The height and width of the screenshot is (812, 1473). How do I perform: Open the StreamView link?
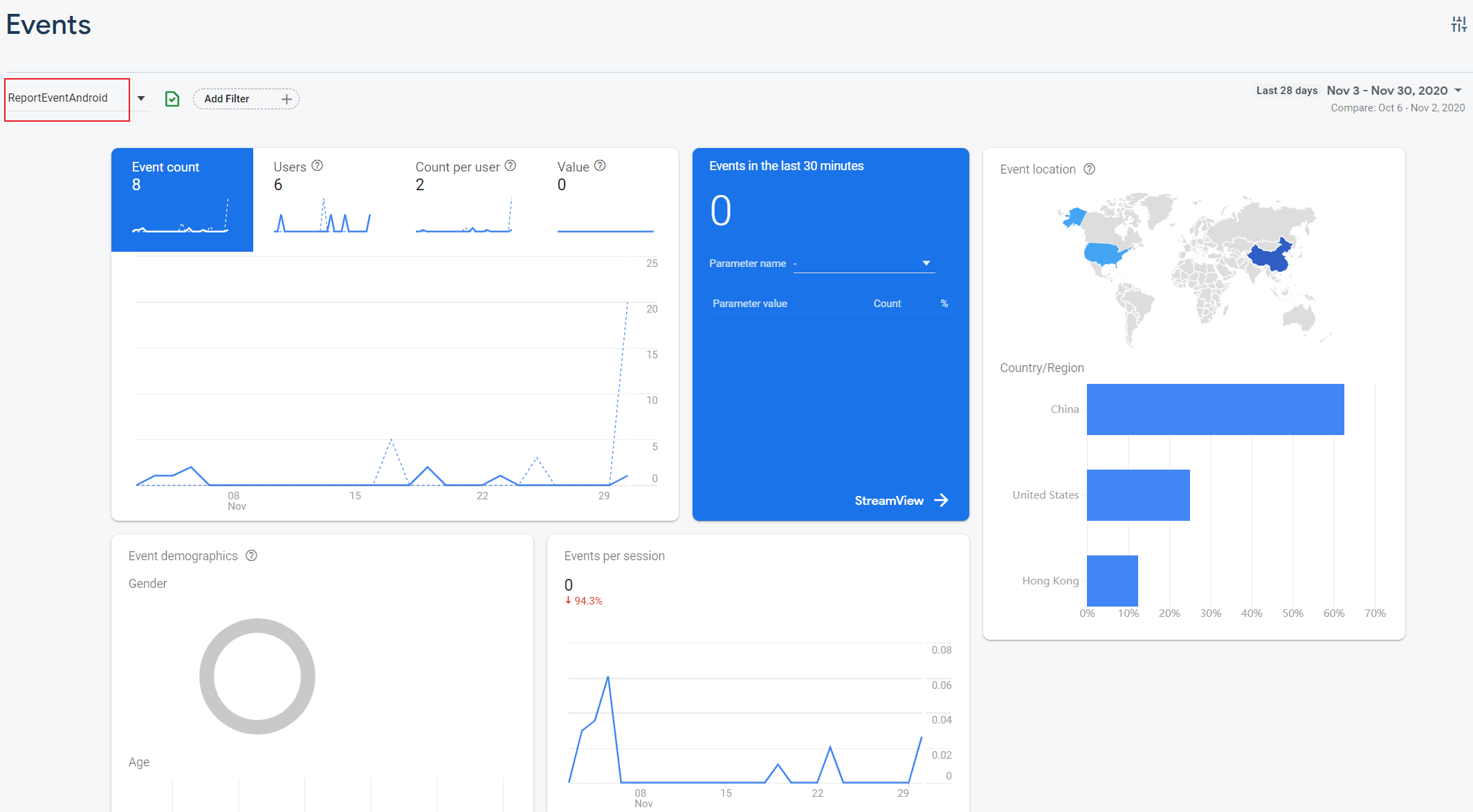tap(889, 501)
